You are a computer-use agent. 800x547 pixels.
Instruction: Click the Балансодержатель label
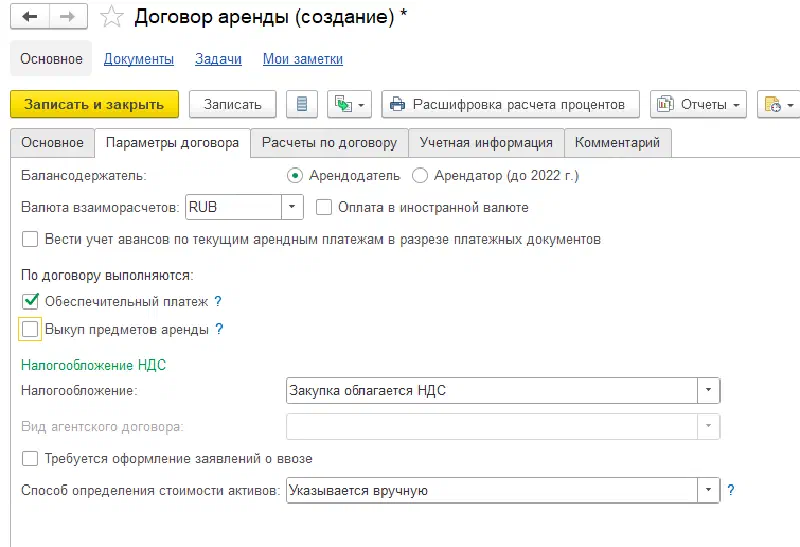coord(84,176)
